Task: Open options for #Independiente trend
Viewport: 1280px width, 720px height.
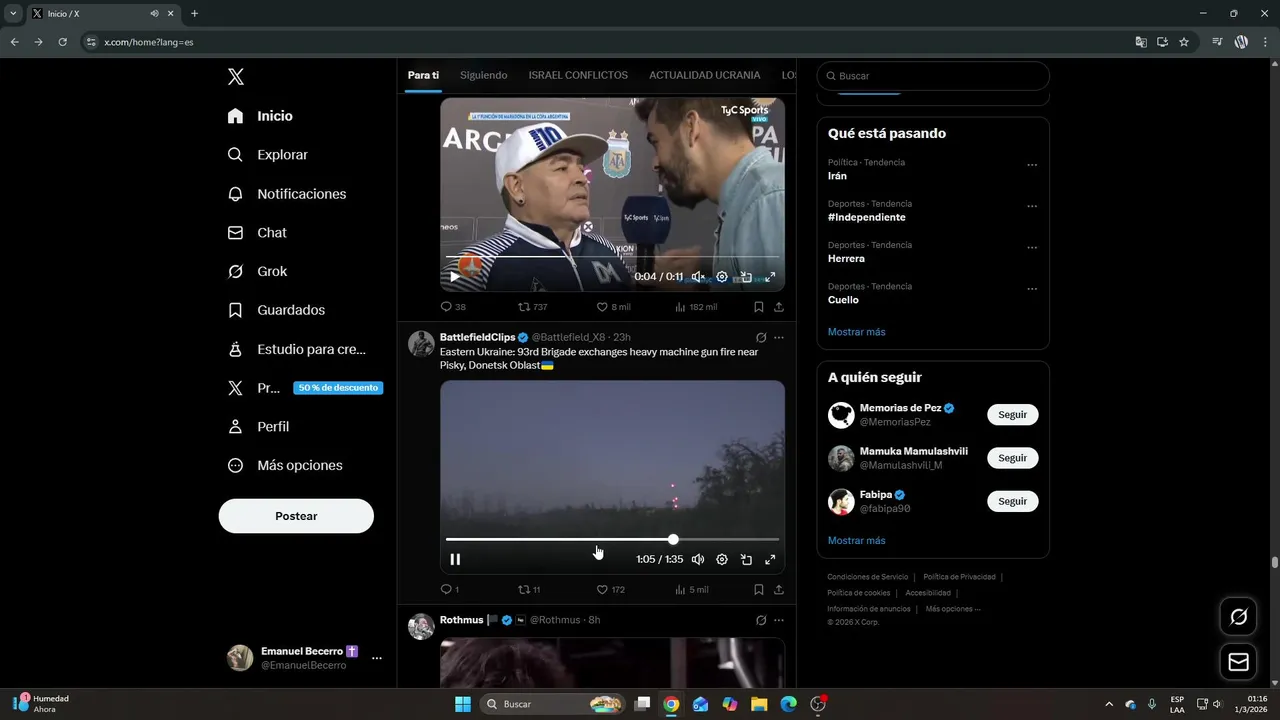Action: pyautogui.click(x=1032, y=206)
